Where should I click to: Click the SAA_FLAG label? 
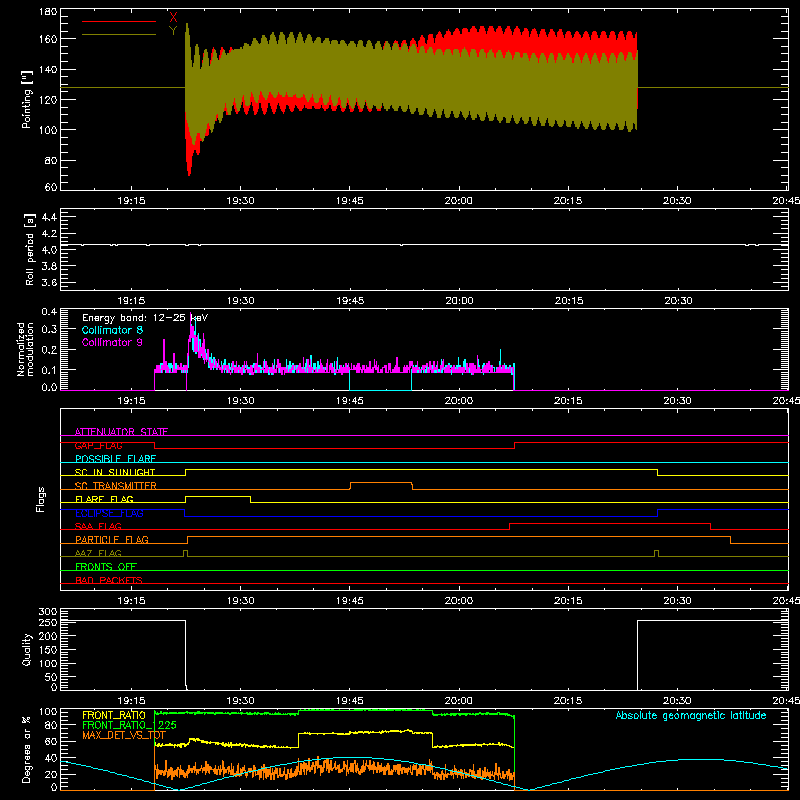pyautogui.click(x=98, y=526)
